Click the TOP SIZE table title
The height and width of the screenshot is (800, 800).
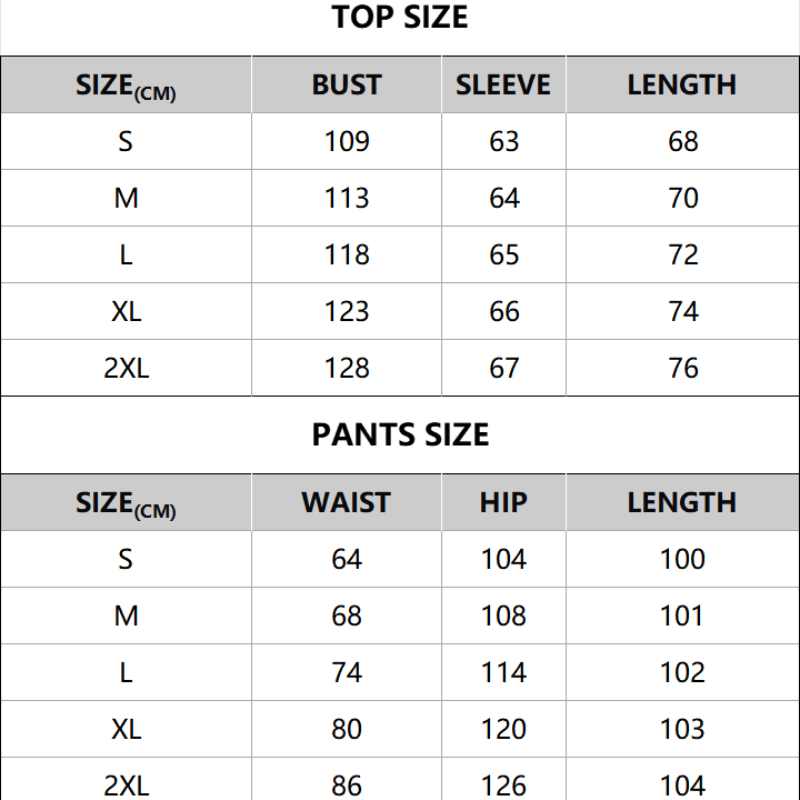[400, 18]
